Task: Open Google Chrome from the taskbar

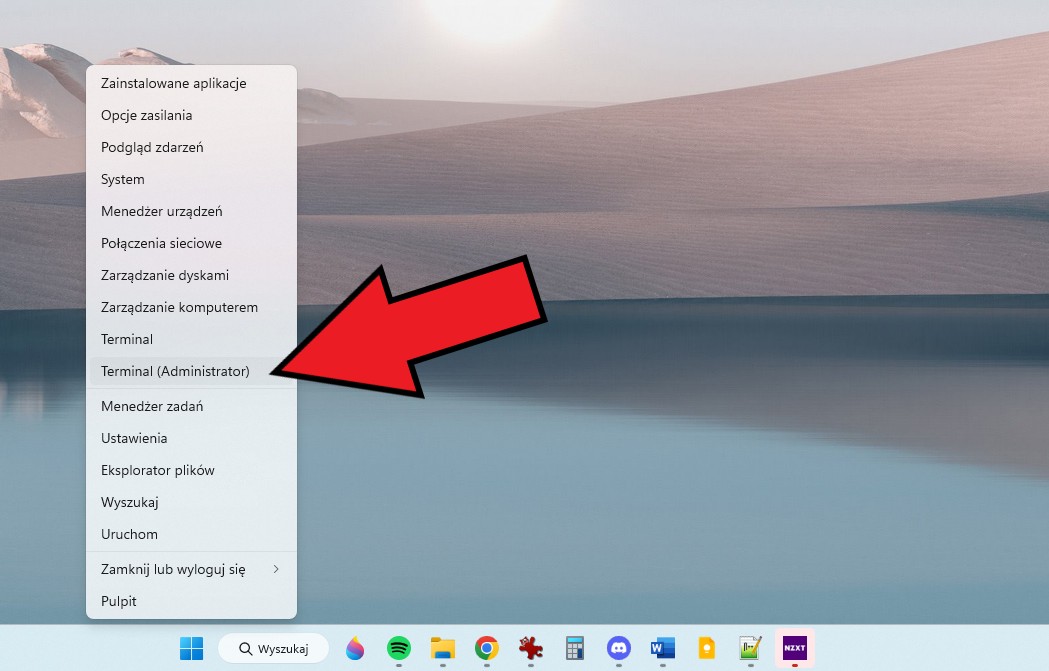Action: pos(486,648)
